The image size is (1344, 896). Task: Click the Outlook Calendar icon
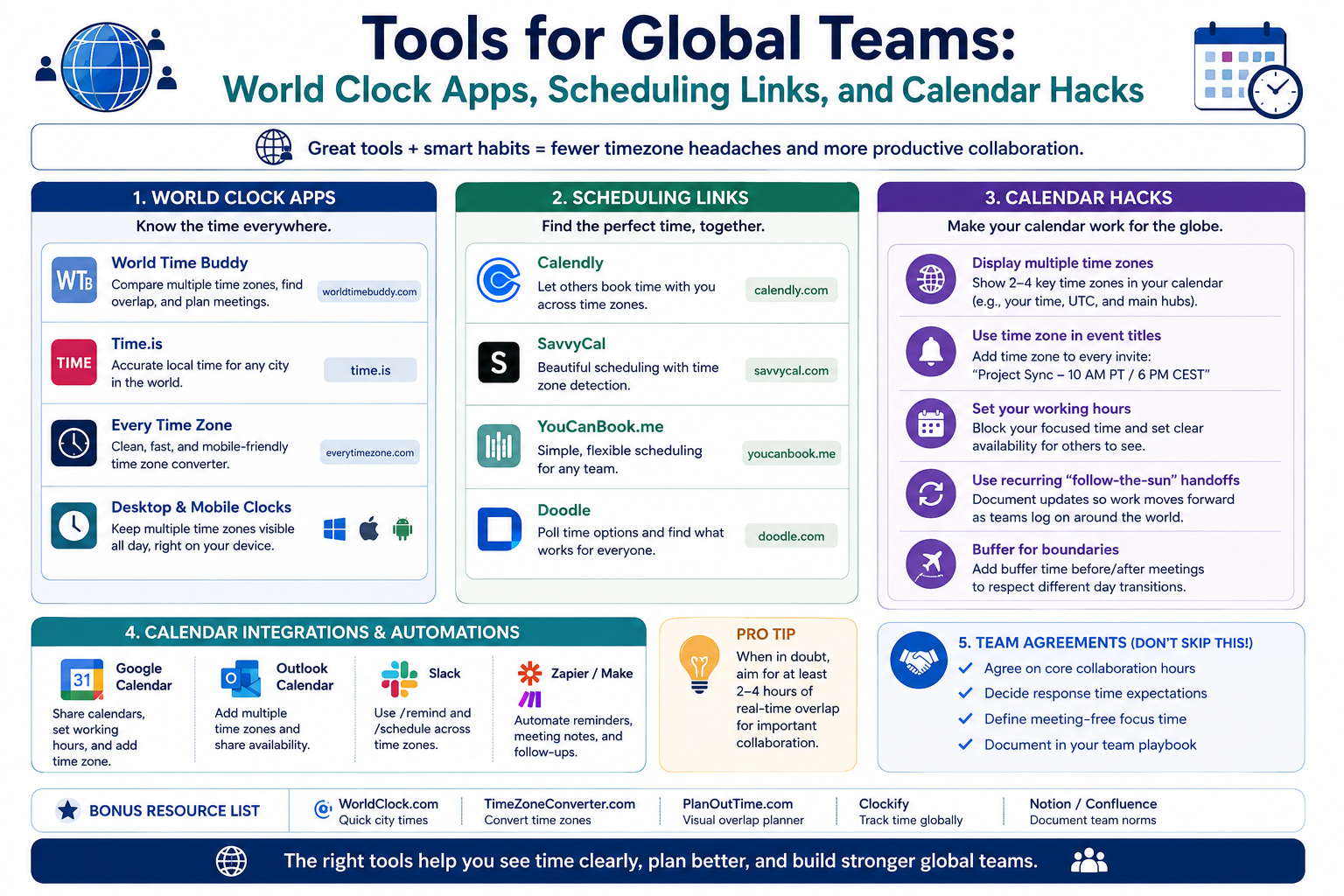tap(241, 680)
